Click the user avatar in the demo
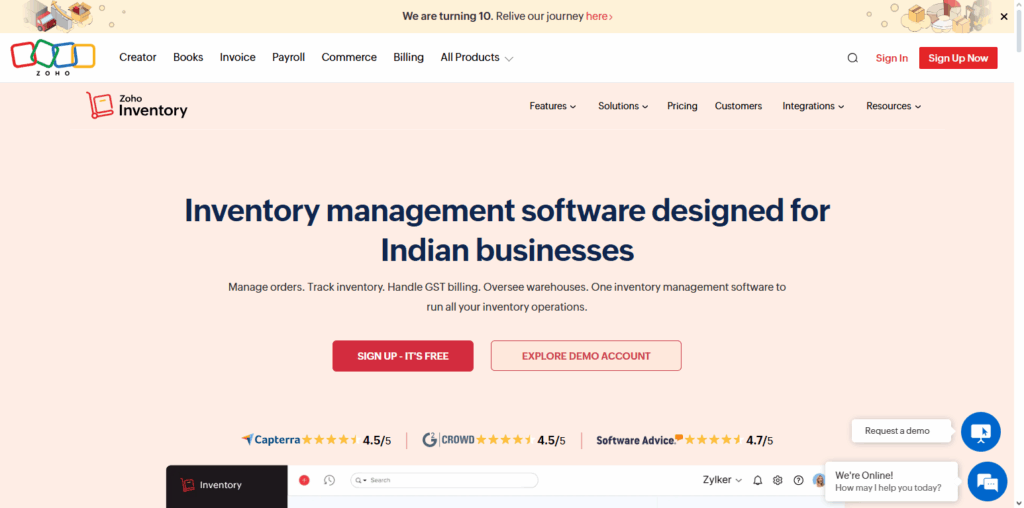This screenshot has width=1024, height=508. coord(818,481)
